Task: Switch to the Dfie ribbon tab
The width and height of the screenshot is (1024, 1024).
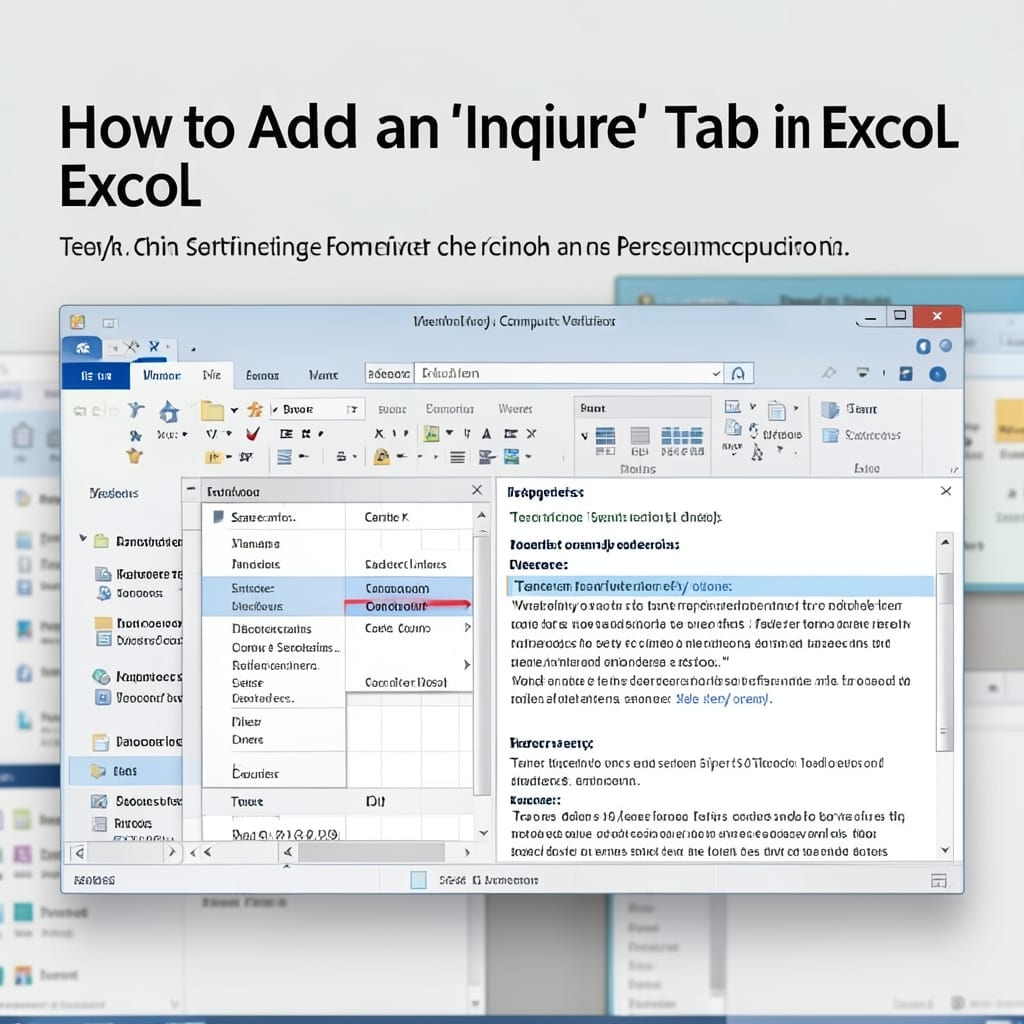Action: (212, 375)
